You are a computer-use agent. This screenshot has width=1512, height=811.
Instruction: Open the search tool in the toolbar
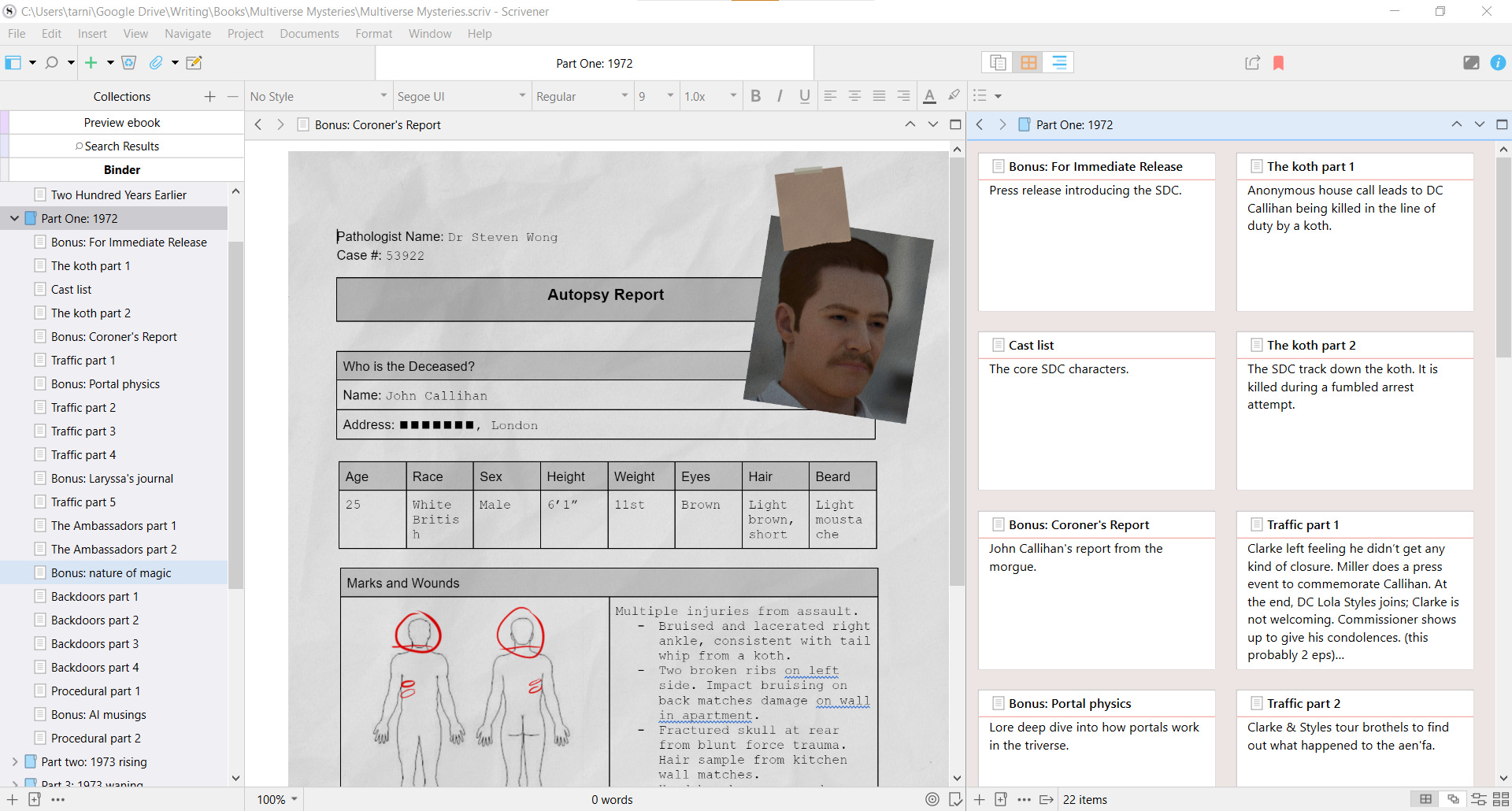pos(50,63)
